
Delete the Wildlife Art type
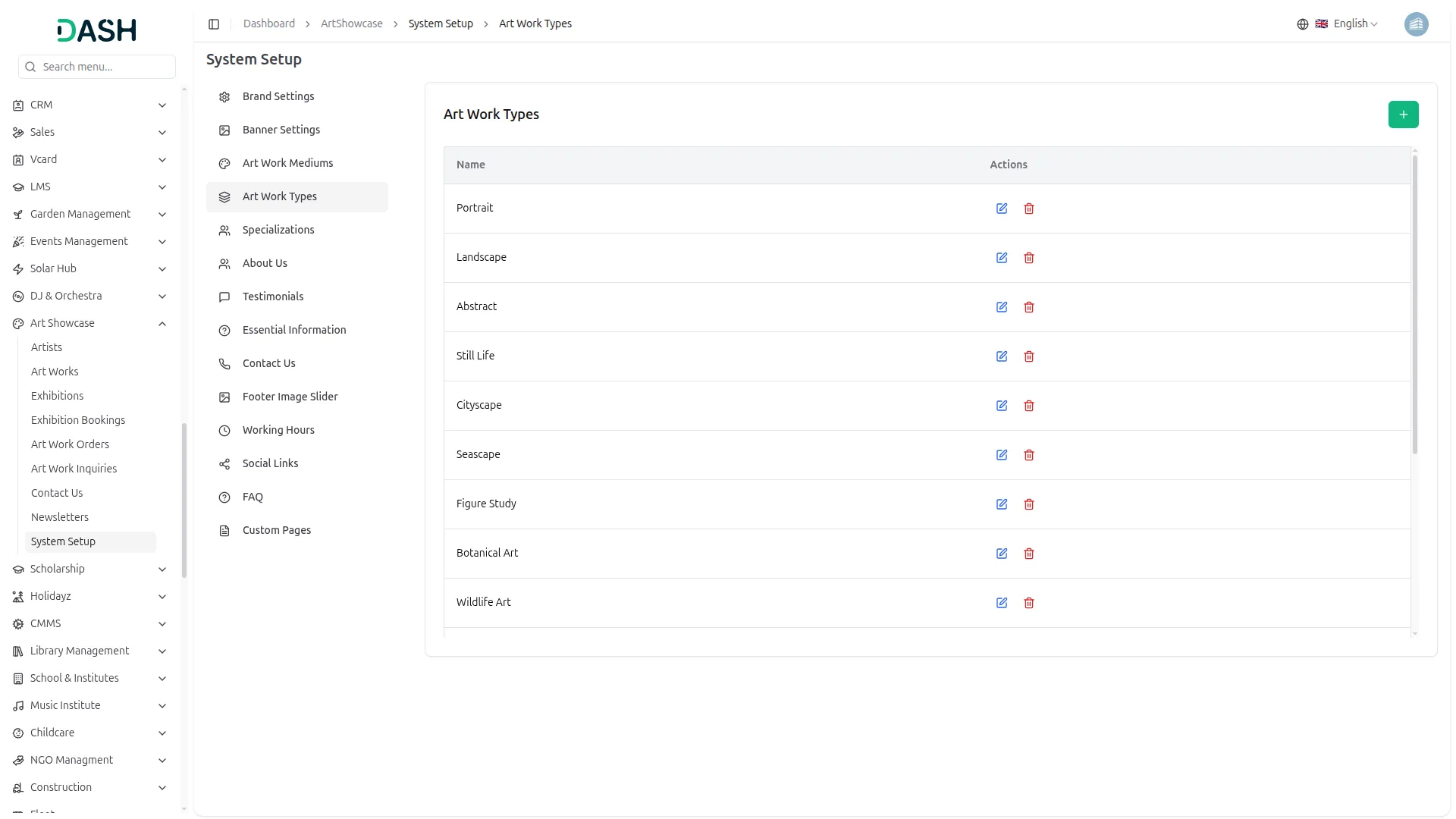1028,603
